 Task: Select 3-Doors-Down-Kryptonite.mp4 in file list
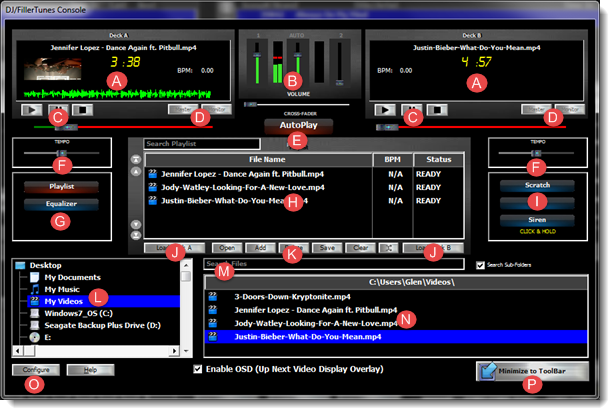(x=396, y=297)
